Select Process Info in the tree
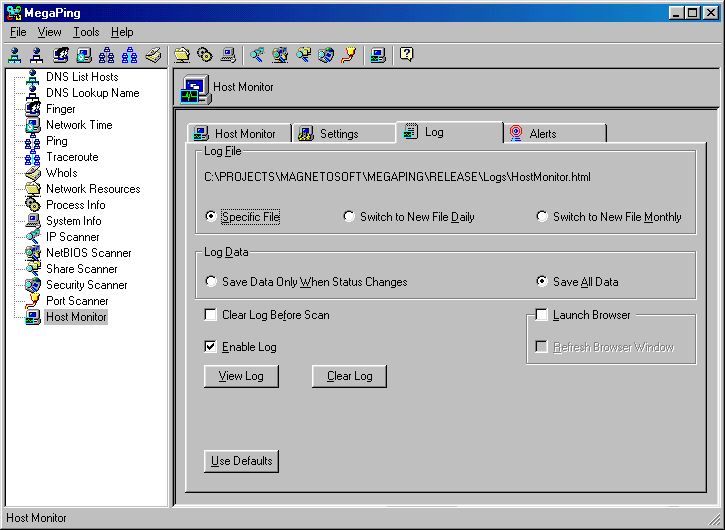This screenshot has width=725, height=530. point(75,205)
